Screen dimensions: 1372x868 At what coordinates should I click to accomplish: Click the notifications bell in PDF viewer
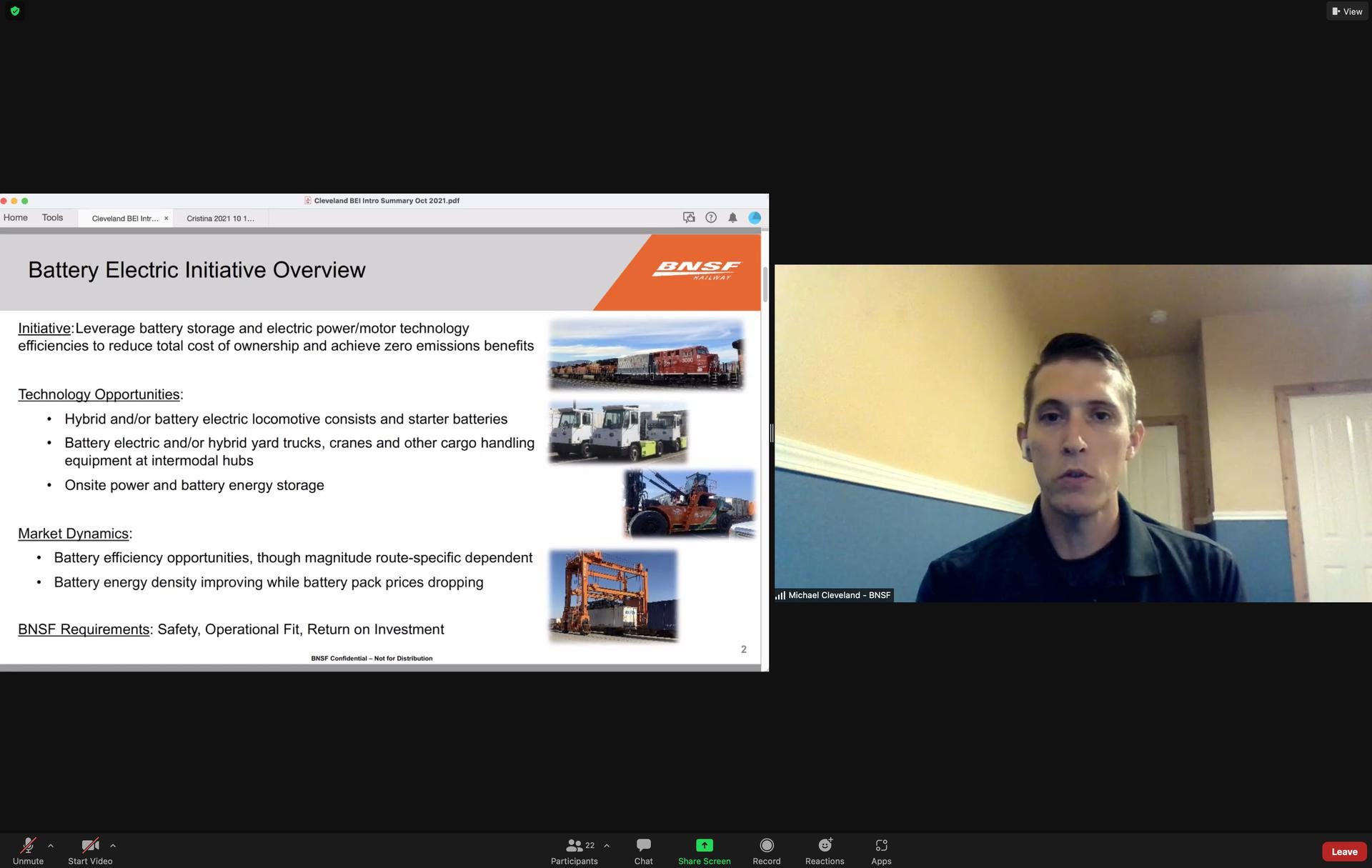click(732, 218)
